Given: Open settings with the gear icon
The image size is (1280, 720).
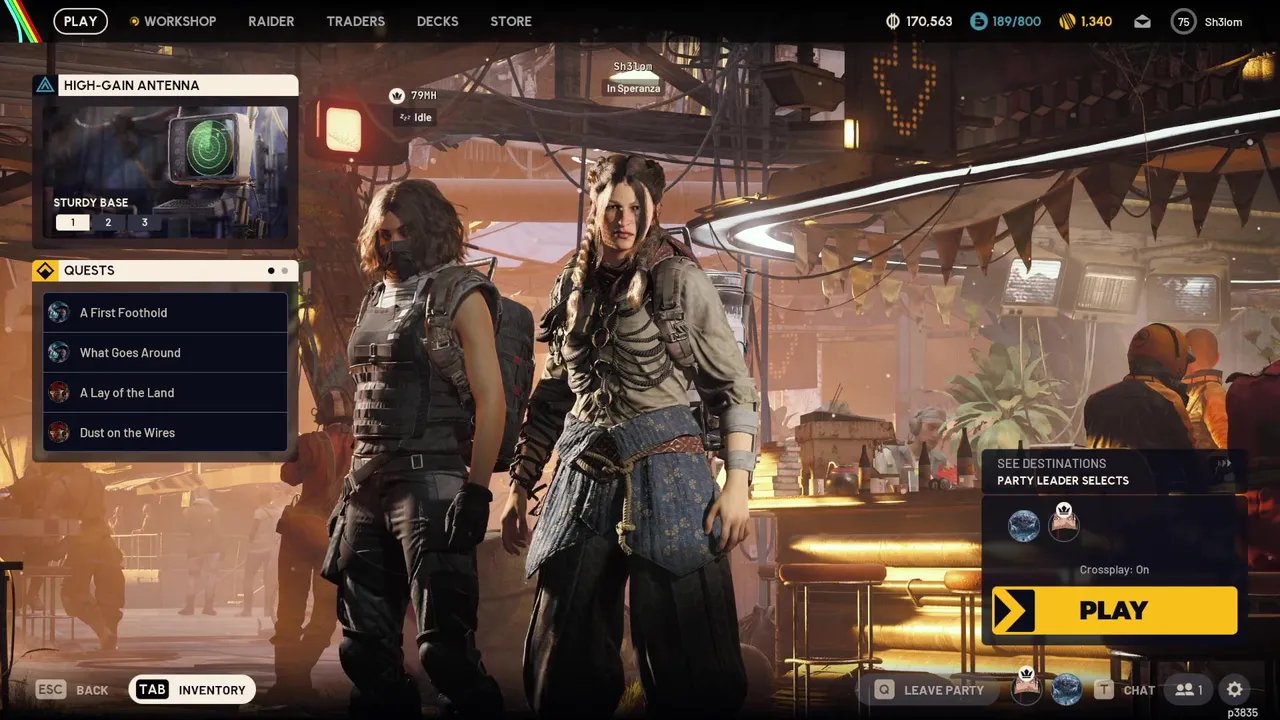Looking at the screenshot, I should click(x=1235, y=689).
